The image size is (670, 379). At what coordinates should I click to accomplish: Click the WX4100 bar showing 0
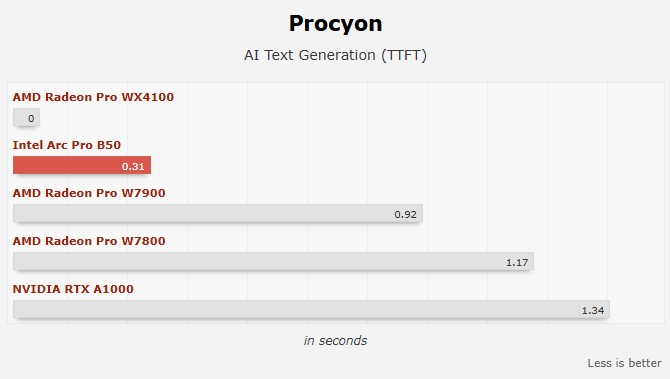[x=26, y=118]
